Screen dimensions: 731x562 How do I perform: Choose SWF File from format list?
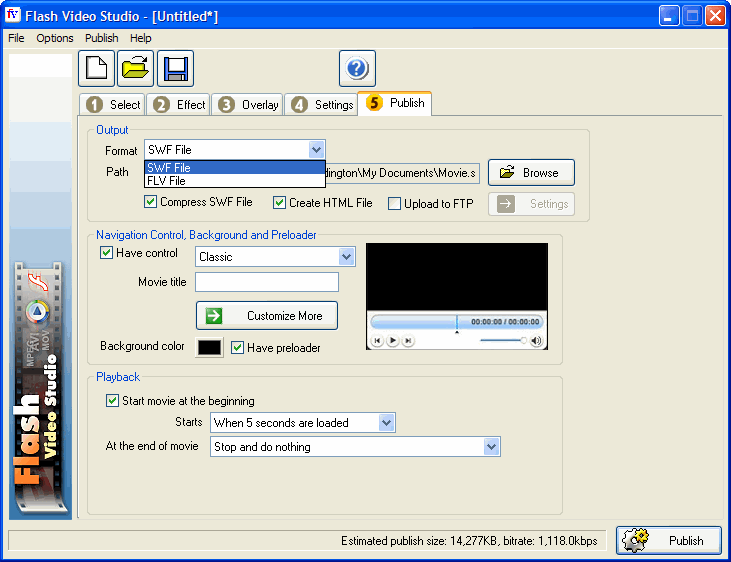click(235, 167)
